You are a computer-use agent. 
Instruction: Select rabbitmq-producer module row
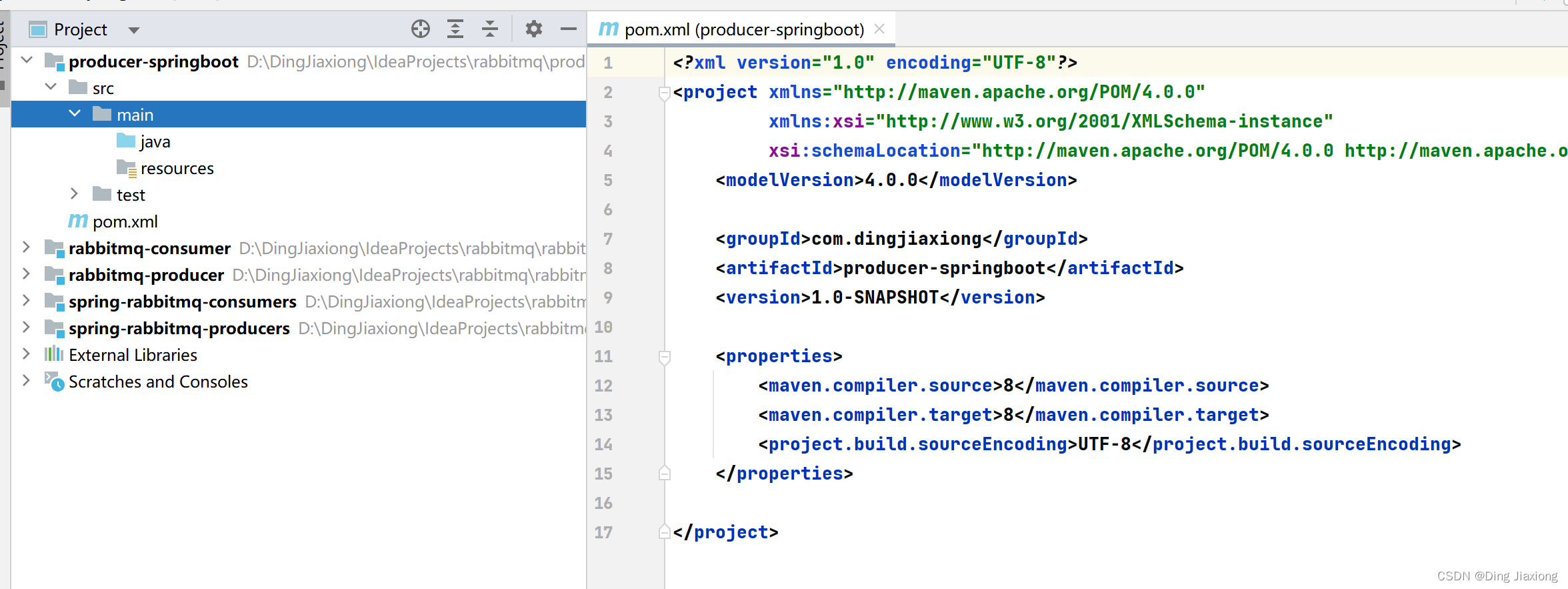click(x=299, y=274)
